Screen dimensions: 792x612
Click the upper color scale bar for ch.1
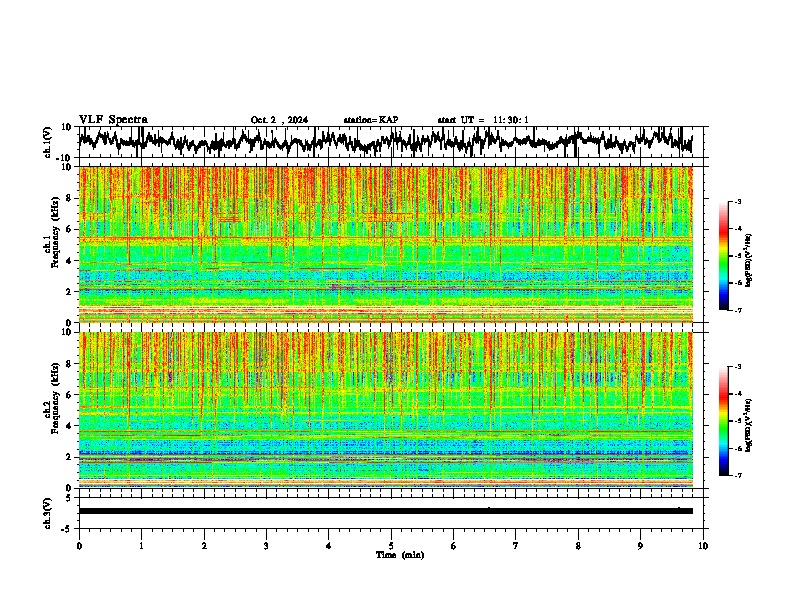pos(724,256)
